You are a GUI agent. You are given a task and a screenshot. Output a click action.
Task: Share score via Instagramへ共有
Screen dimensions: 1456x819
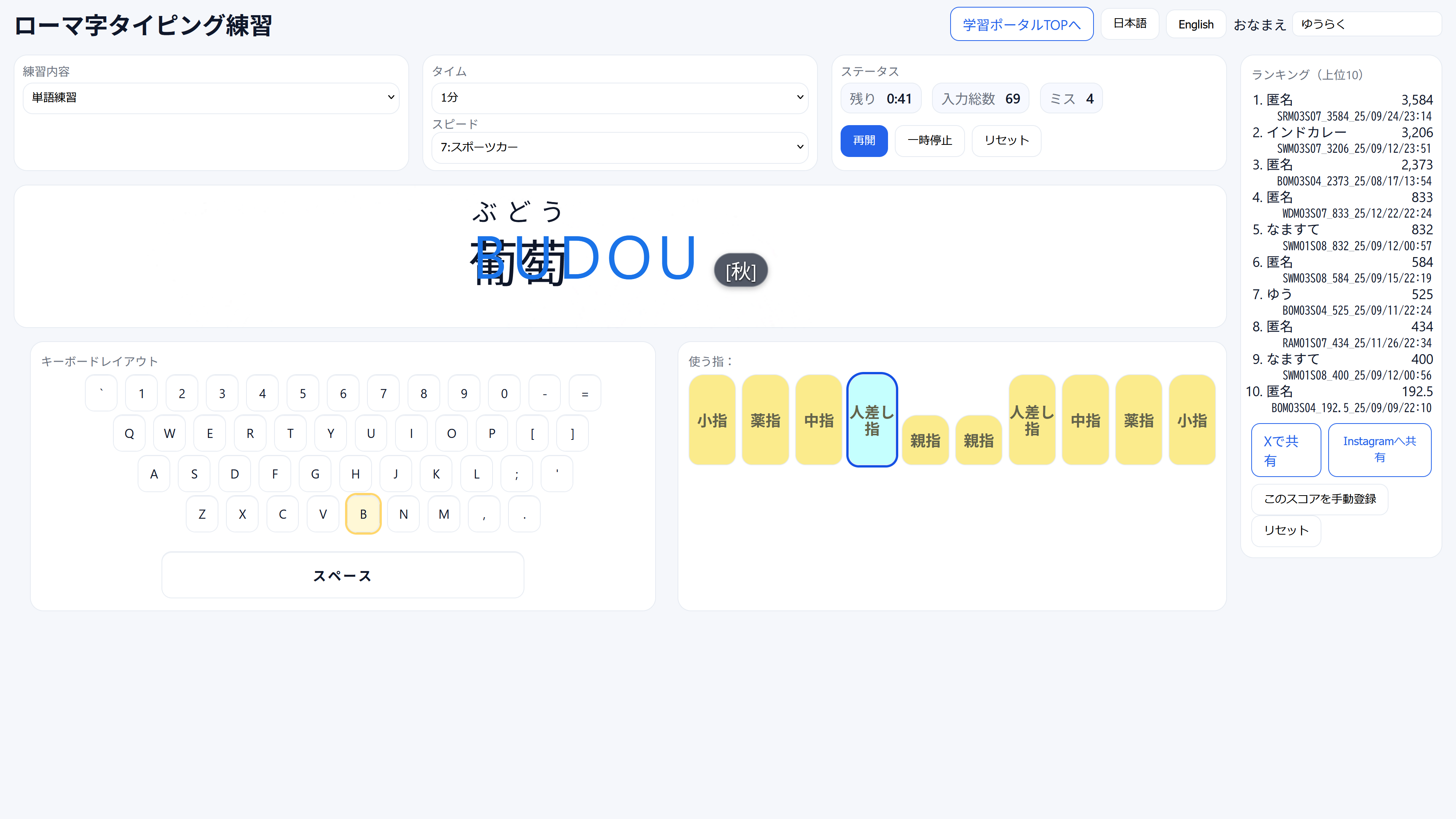[1379, 449]
